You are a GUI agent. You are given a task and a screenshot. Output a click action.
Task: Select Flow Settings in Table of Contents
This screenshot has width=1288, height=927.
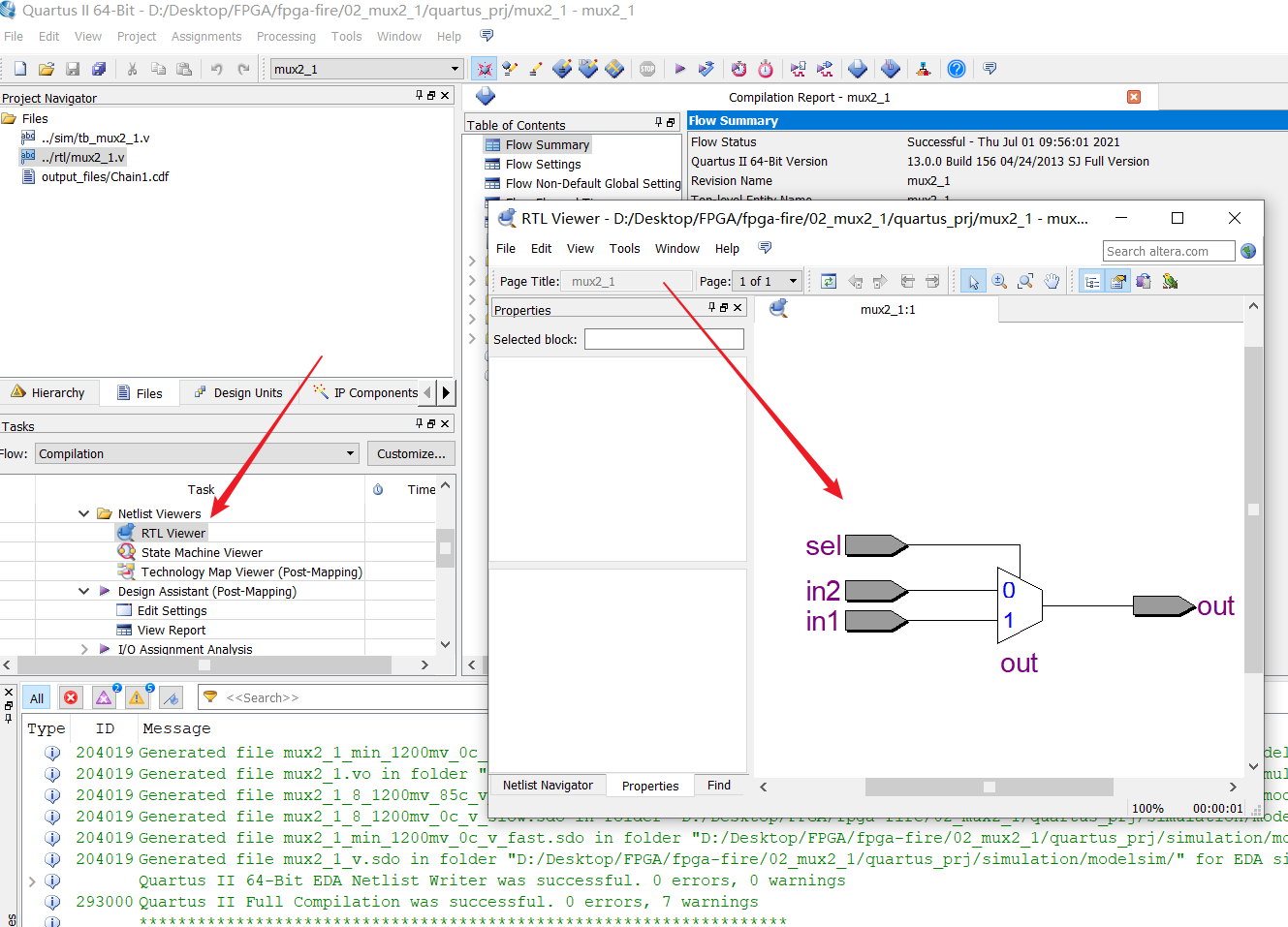pos(543,164)
